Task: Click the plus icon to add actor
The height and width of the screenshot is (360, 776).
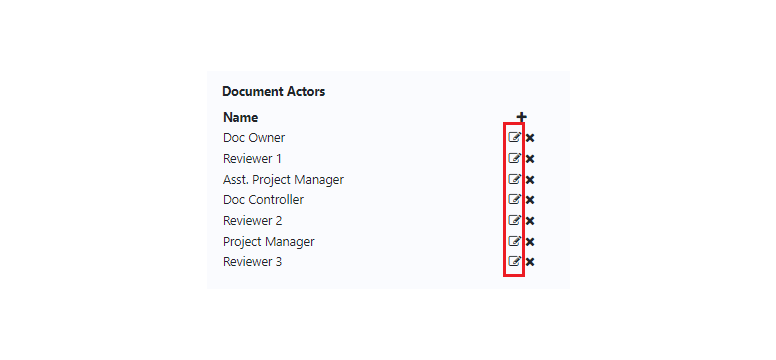Action: [x=522, y=117]
